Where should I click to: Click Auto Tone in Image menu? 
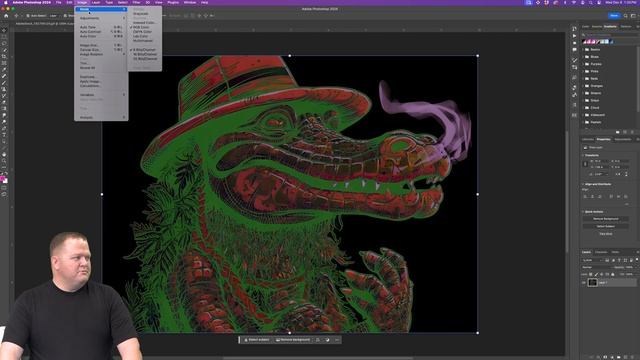101,27
